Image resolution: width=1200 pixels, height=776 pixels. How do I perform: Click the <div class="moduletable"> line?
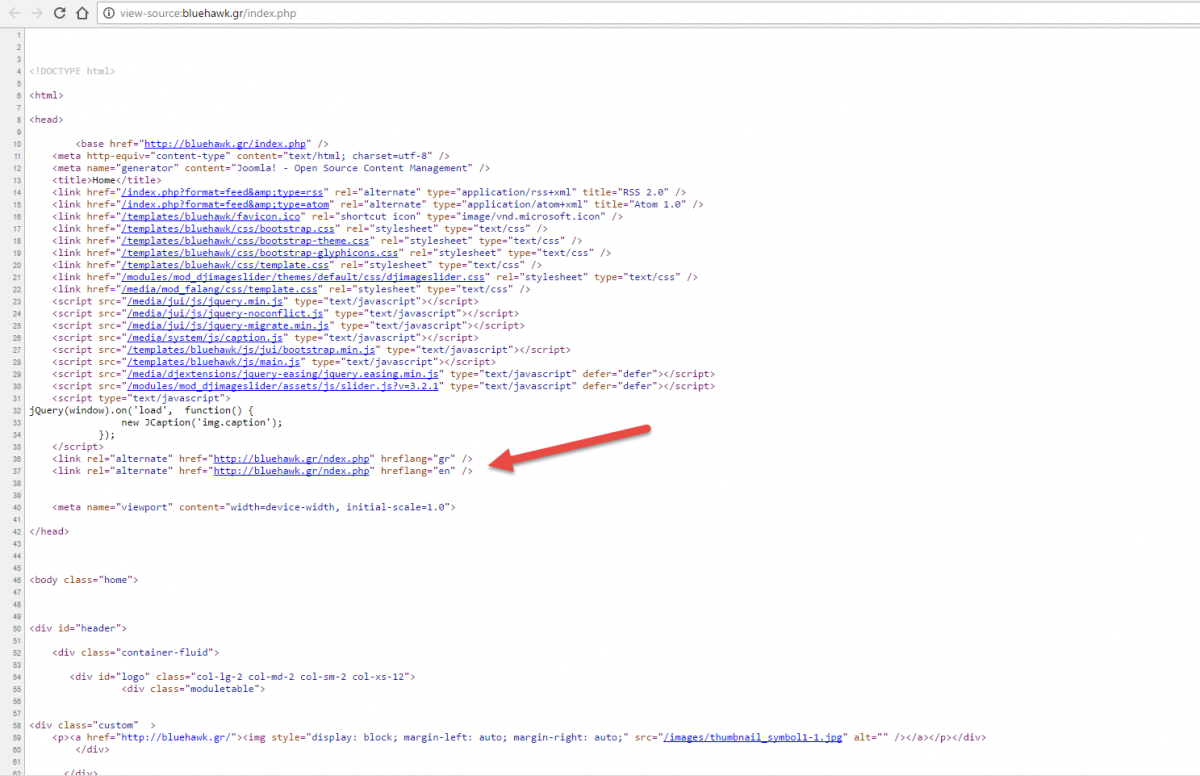[193, 688]
